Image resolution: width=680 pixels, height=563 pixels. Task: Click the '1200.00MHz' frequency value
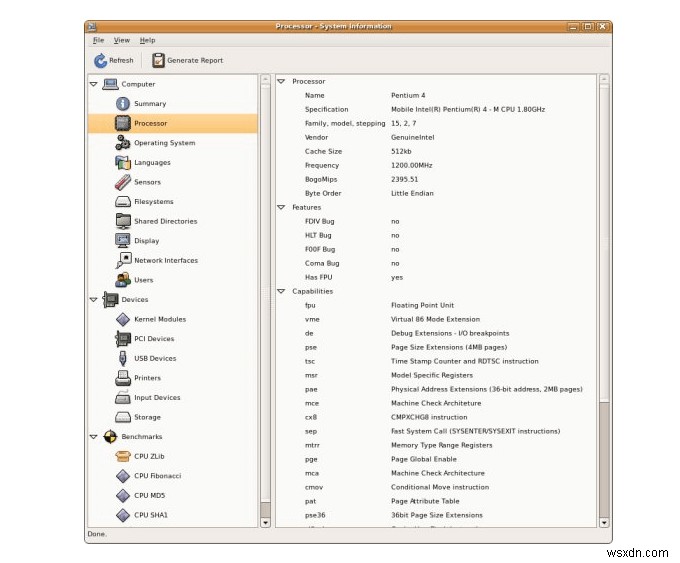412,165
